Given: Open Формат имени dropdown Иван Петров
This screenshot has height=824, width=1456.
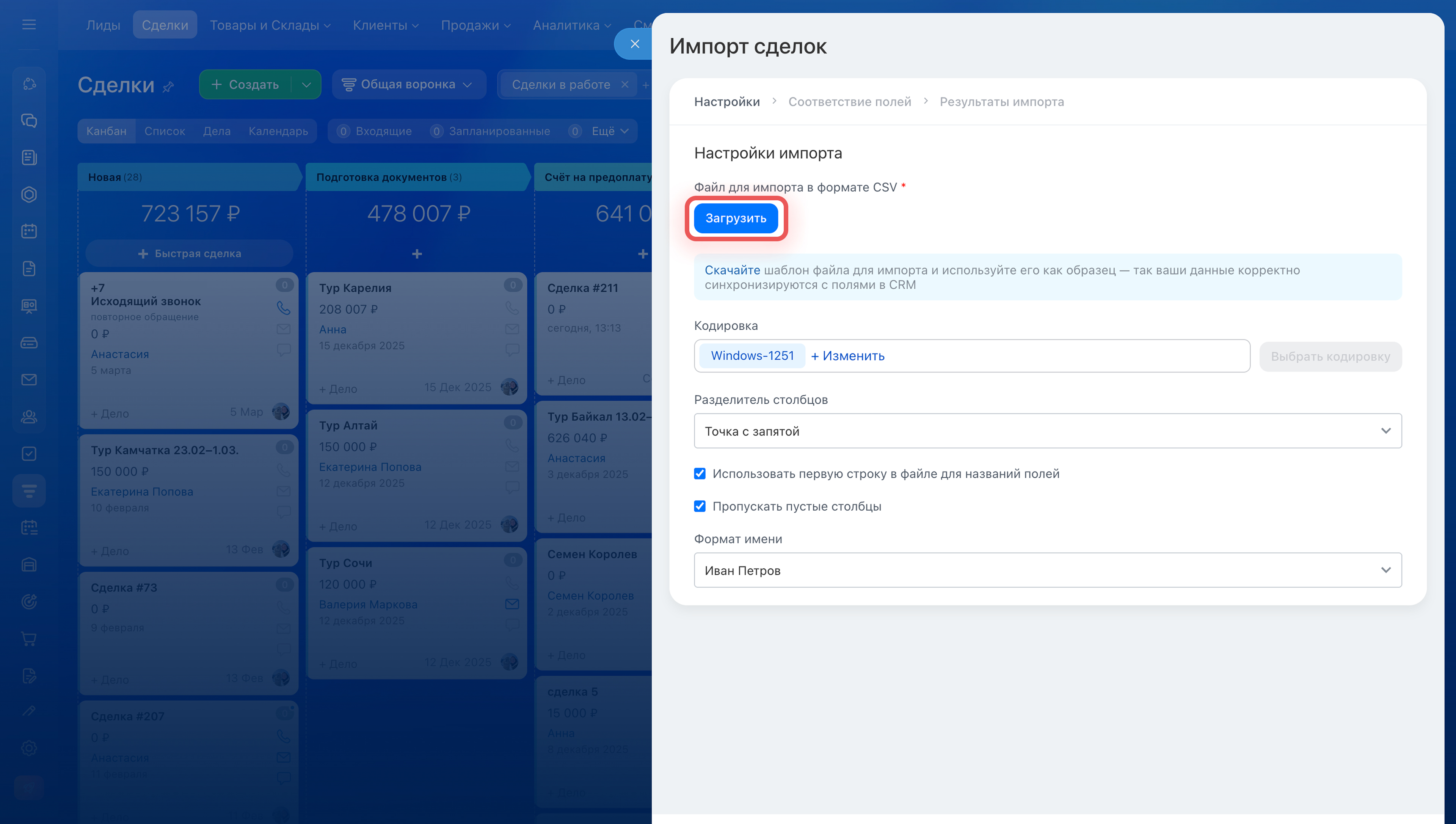Looking at the screenshot, I should click(1047, 570).
